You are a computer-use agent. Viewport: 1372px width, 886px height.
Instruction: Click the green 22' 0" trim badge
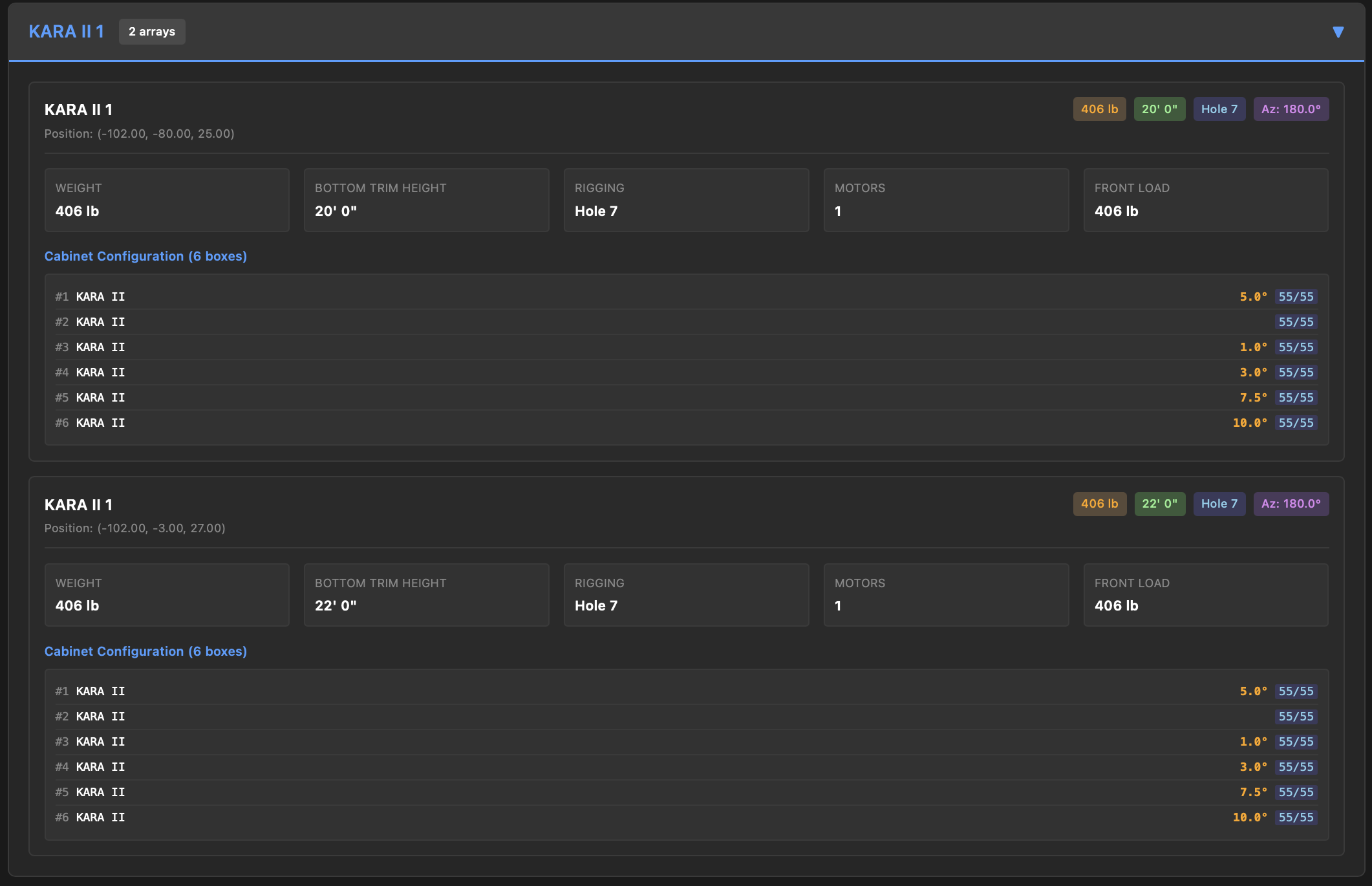1159,504
